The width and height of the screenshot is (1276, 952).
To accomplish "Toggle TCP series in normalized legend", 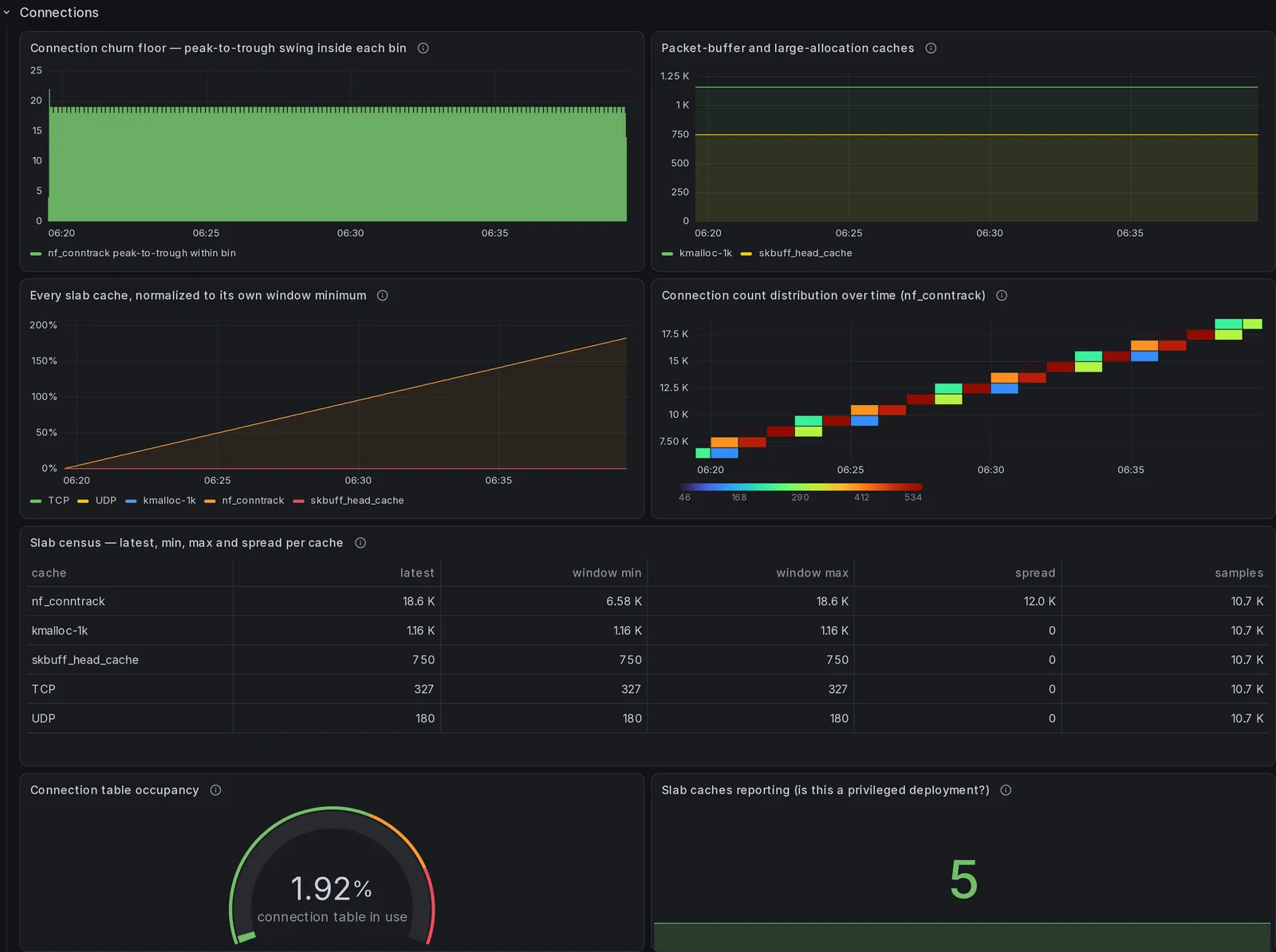I will click(x=58, y=501).
